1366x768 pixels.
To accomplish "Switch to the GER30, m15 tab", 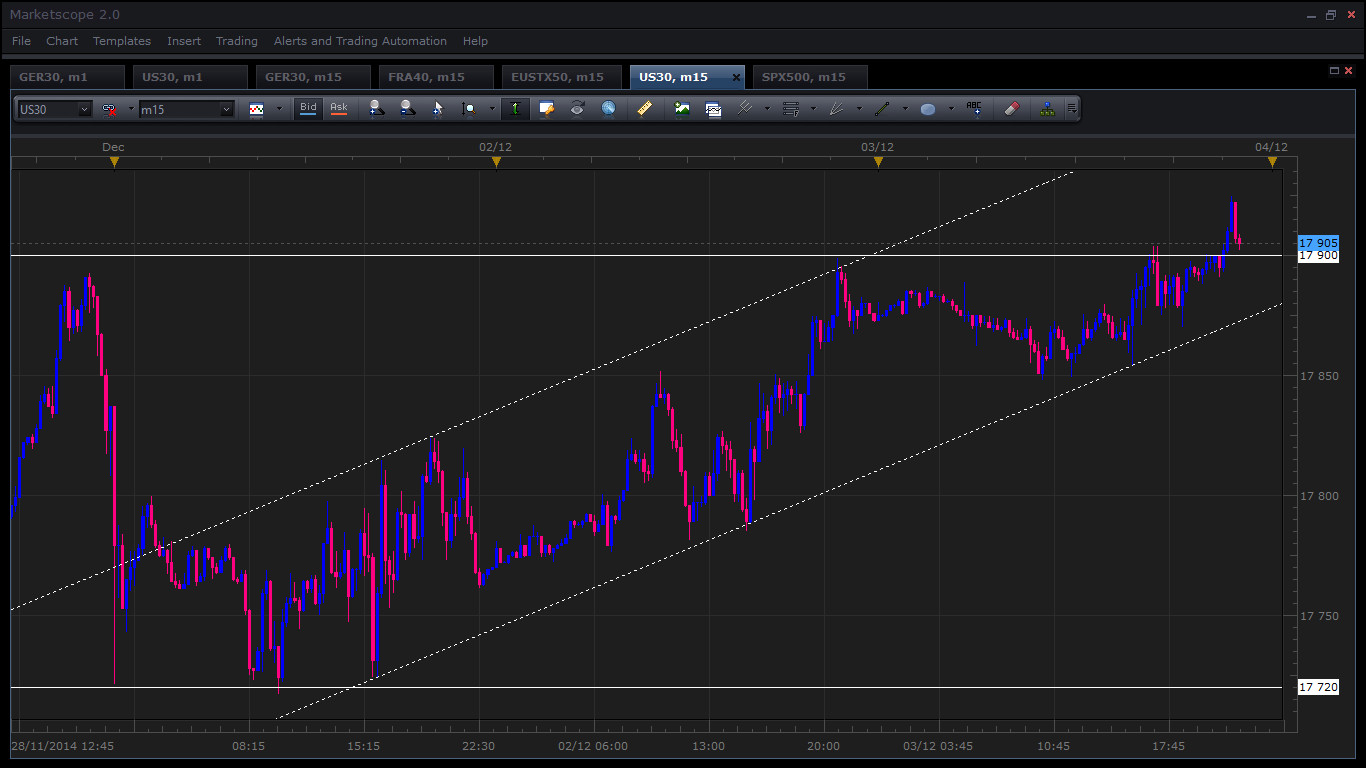I will pos(313,77).
